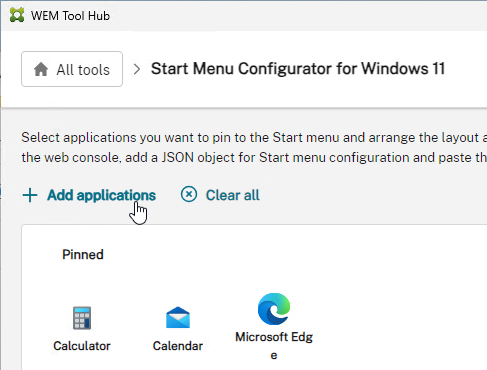
Task: Click the Start Menu Configurator breadcrumb title
Action: coord(298,69)
